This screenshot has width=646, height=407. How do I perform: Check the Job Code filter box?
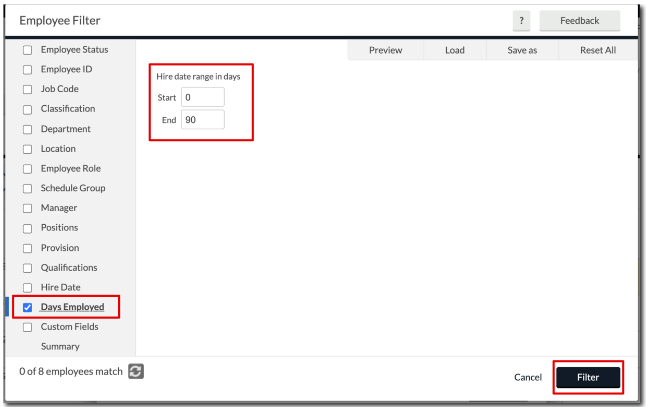(28, 89)
